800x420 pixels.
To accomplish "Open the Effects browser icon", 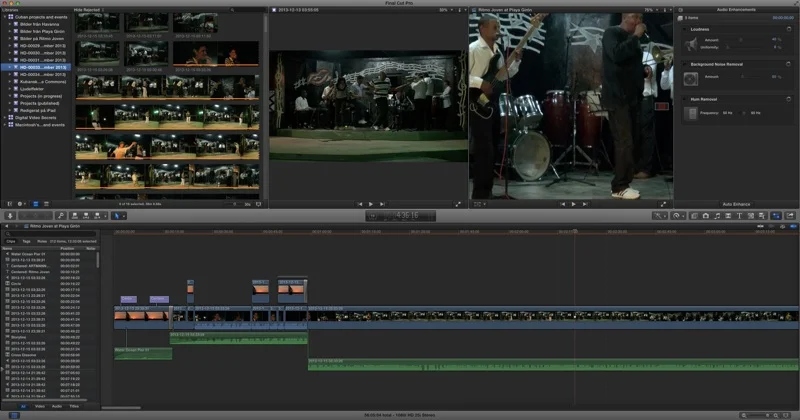I will coord(694,216).
